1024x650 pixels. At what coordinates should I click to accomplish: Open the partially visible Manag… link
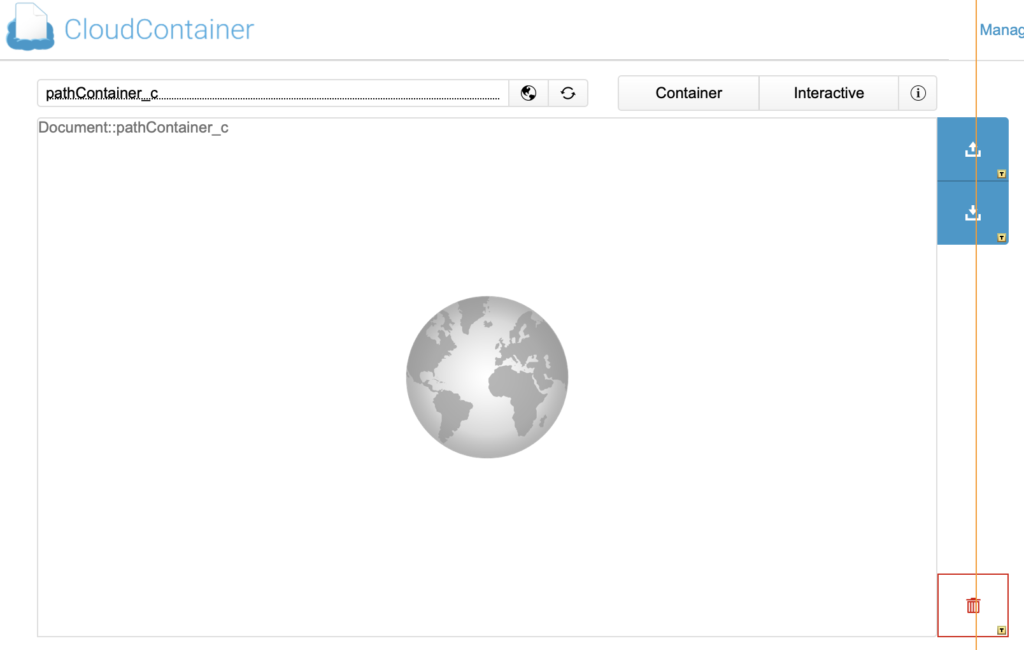tap(1001, 30)
